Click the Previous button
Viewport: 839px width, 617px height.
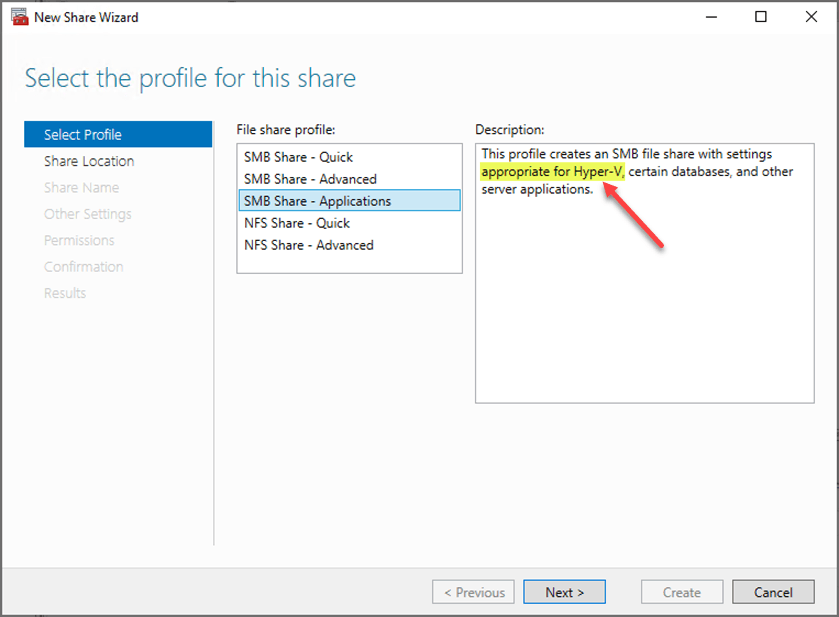pyautogui.click(x=474, y=592)
